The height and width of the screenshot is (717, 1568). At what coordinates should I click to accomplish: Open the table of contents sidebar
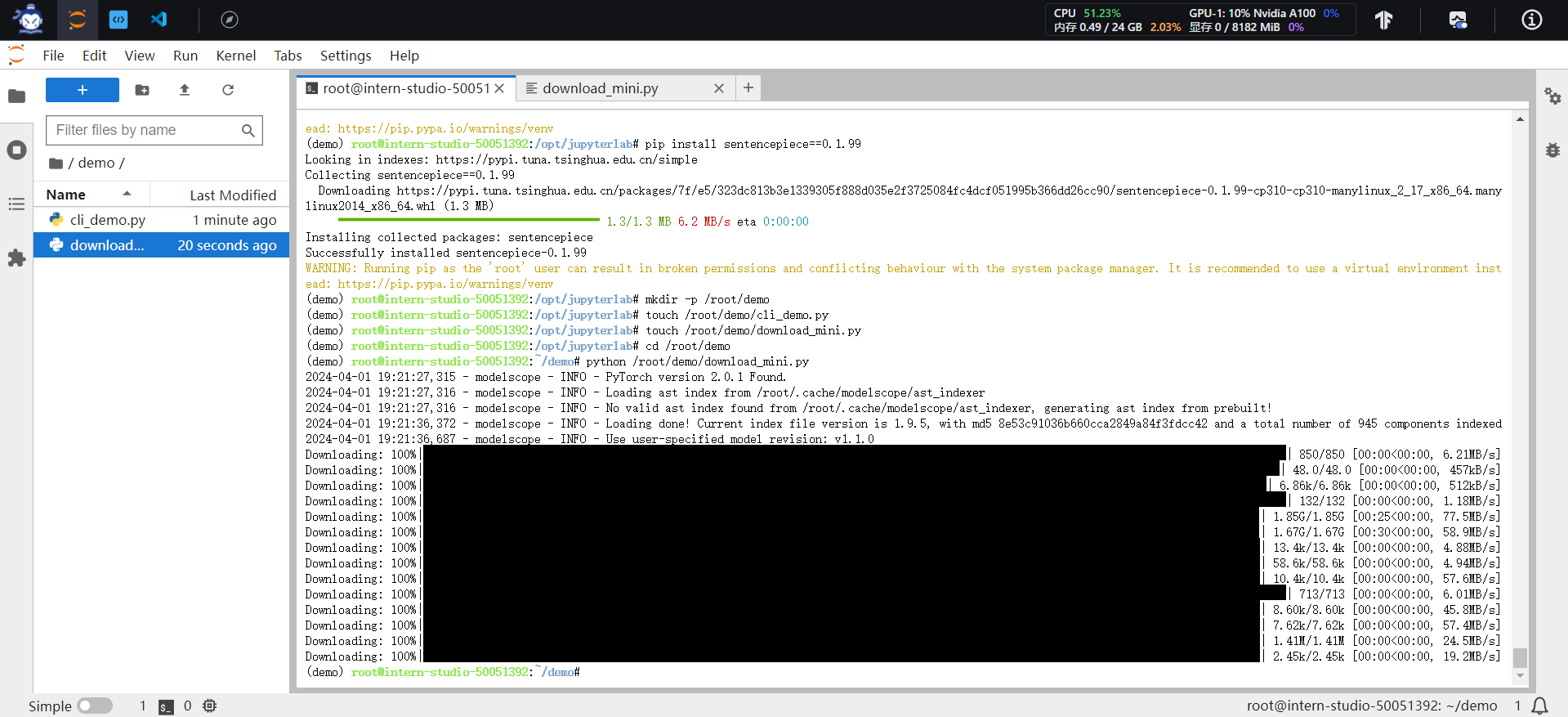pyautogui.click(x=16, y=204)
